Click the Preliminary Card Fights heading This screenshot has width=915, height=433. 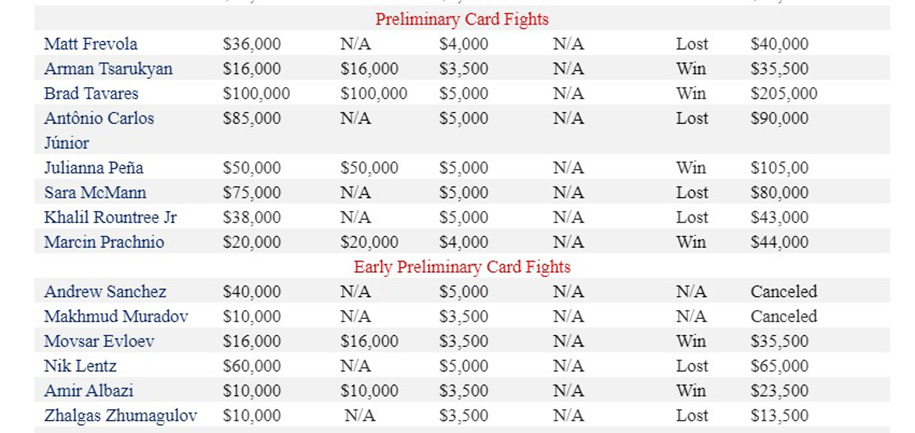click(462, 19)
